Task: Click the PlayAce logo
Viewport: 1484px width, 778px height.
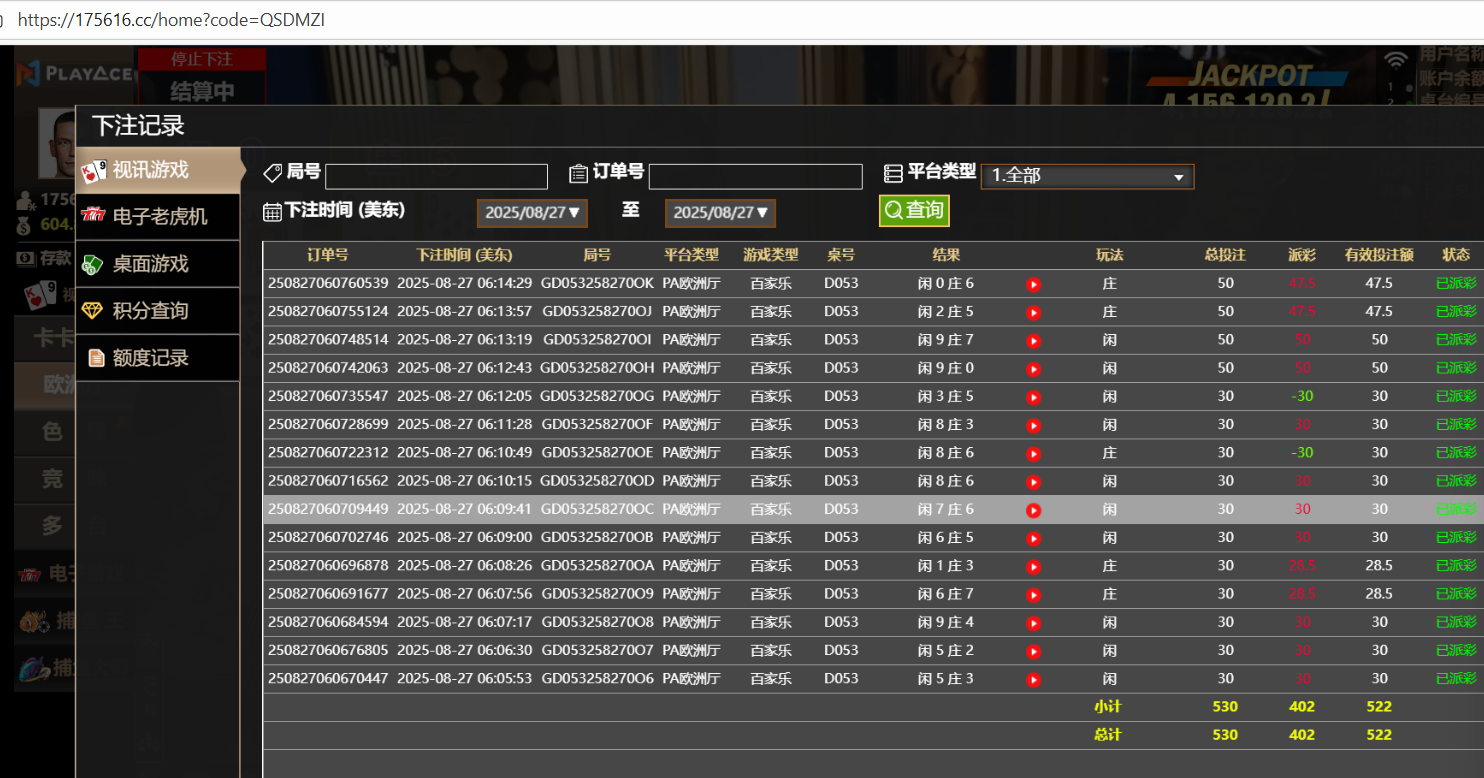Action: click(x=75, y=73)
